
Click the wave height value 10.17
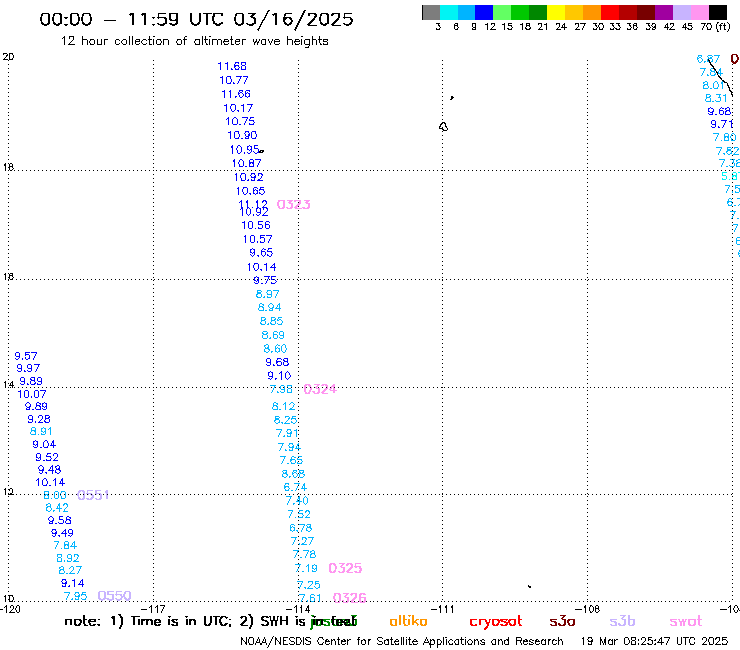238,108
